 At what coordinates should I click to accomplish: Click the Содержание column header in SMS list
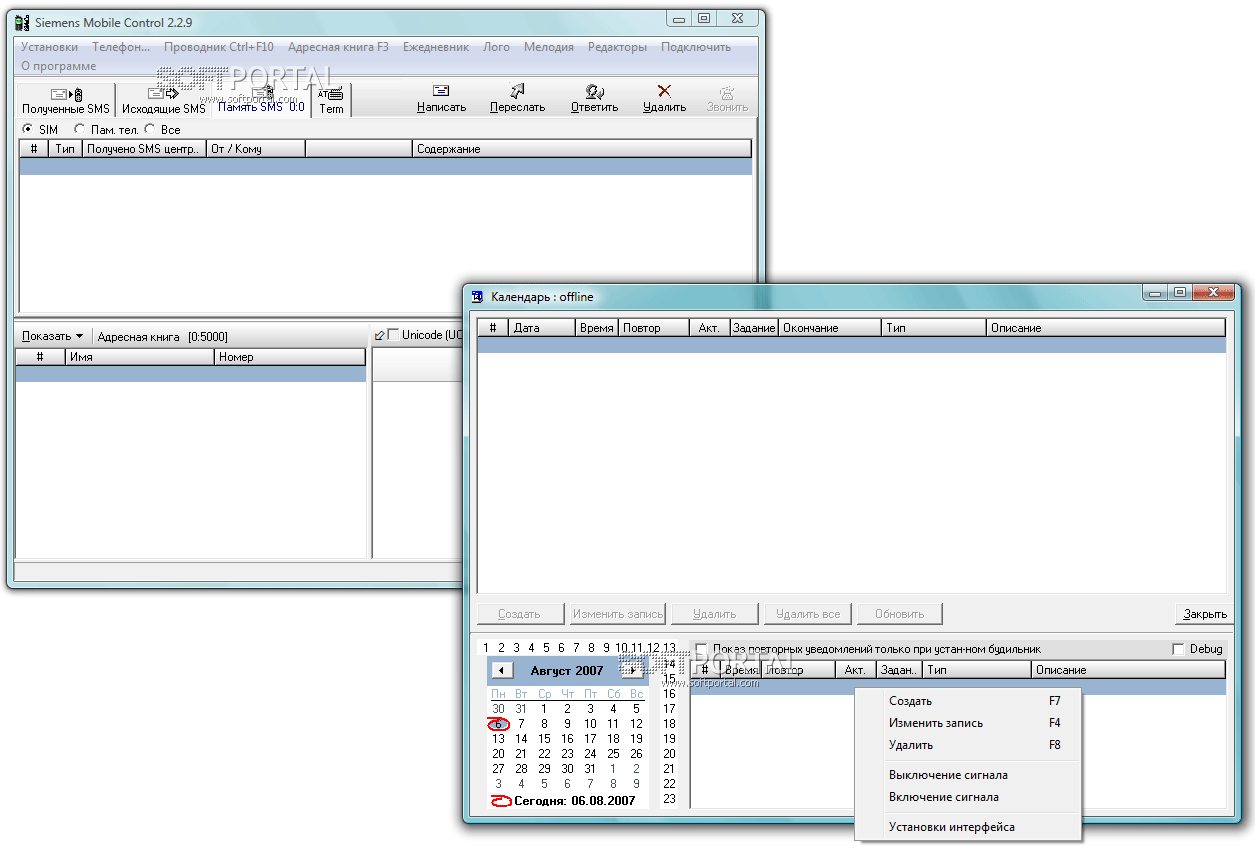click(x=581, y=149)
